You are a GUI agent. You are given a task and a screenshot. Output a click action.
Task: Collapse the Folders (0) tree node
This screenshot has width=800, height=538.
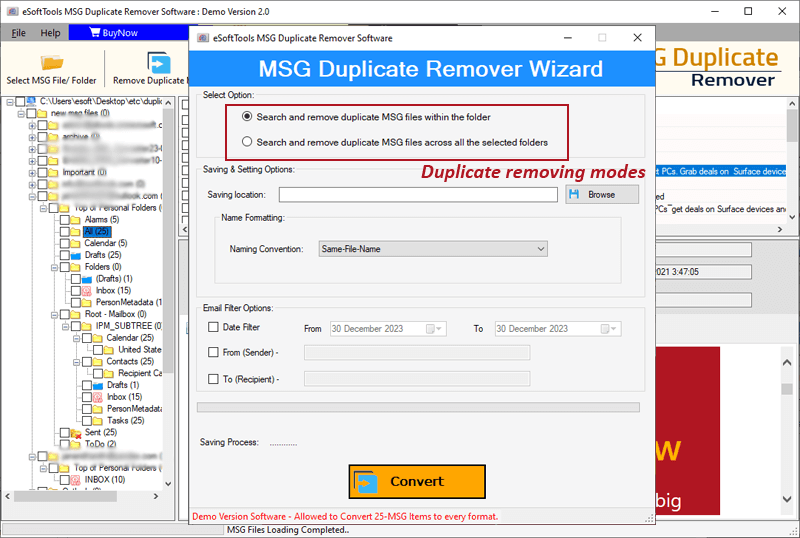point(54,267)
